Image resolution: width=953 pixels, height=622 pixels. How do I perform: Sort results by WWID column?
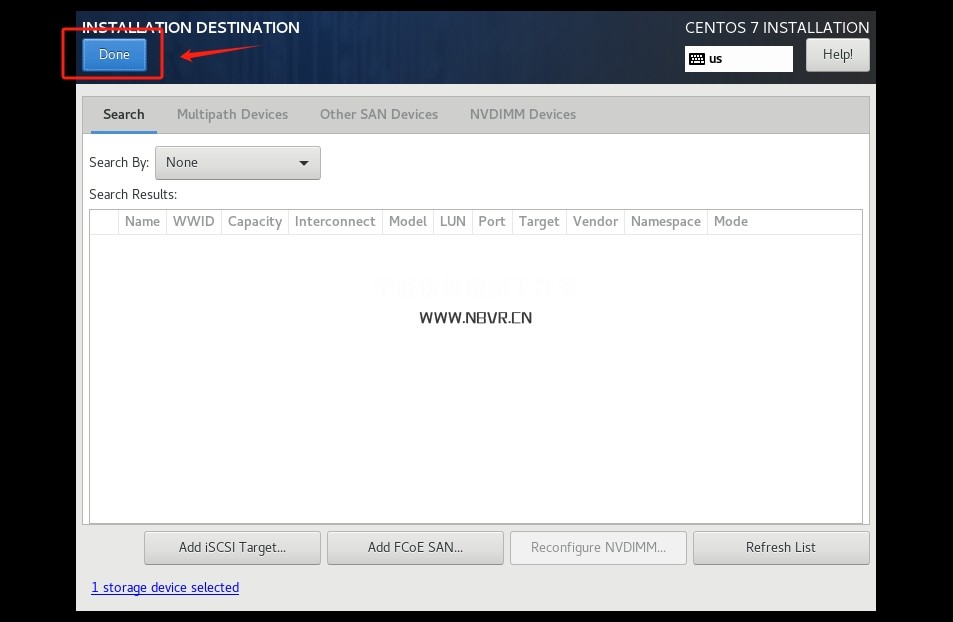pos(193,222)
